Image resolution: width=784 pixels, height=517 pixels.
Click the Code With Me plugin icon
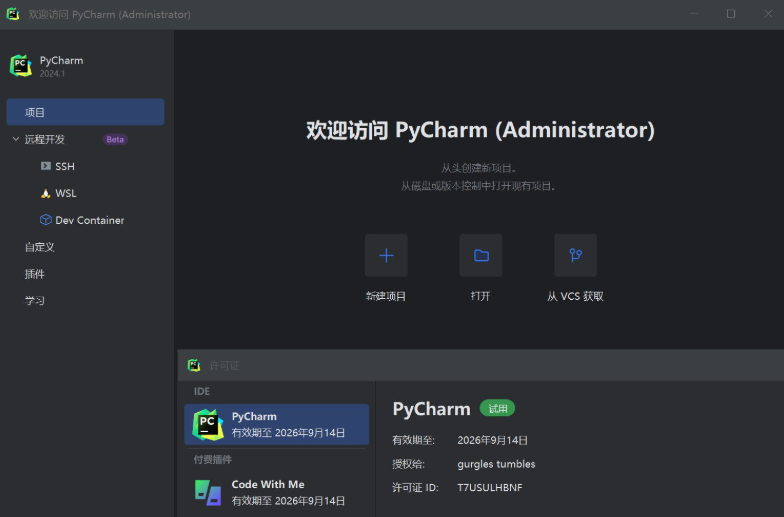click(x=208, y=492)
